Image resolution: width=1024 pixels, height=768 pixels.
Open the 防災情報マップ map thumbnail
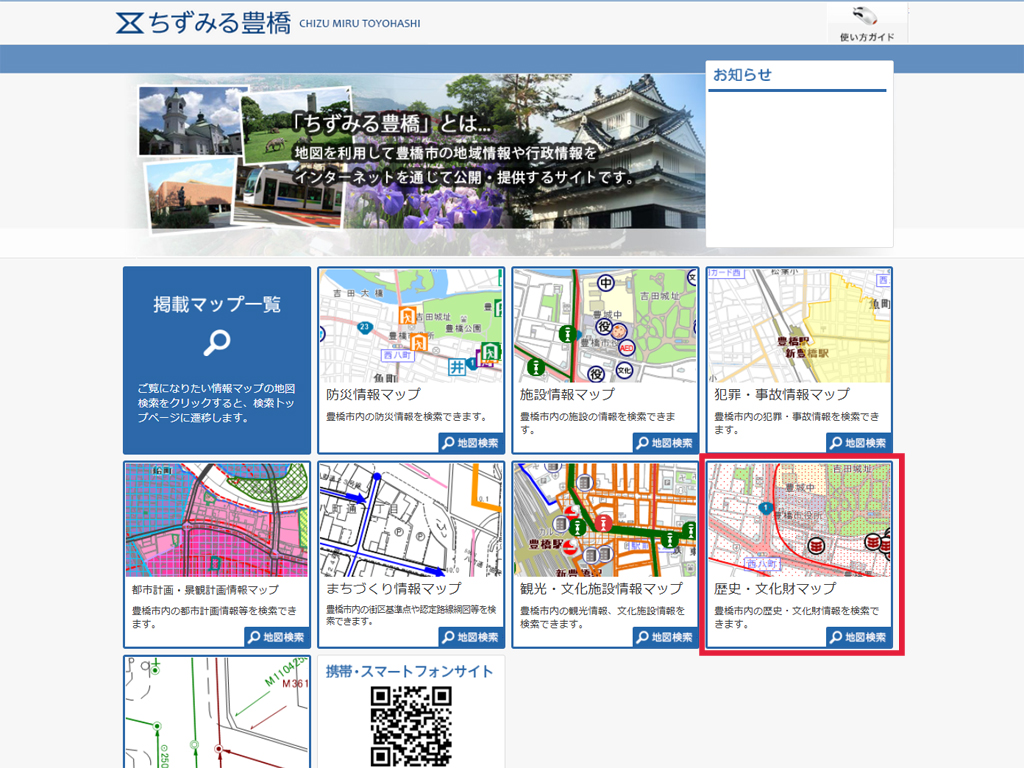[x=411, y=325]
